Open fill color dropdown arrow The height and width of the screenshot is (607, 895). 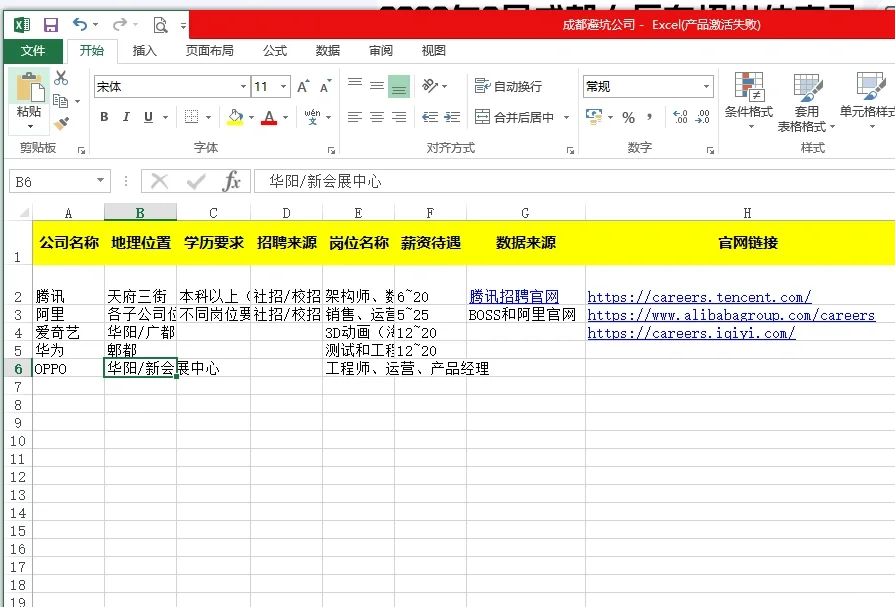click(251, 117)
